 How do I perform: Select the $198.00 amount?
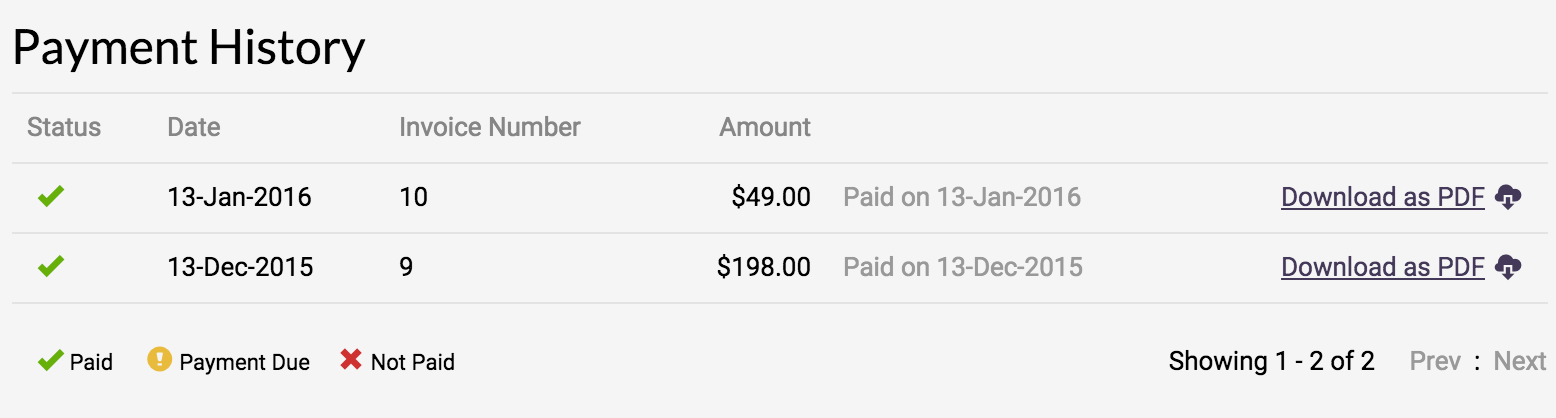pyautogui.click(x=764, y=267)
